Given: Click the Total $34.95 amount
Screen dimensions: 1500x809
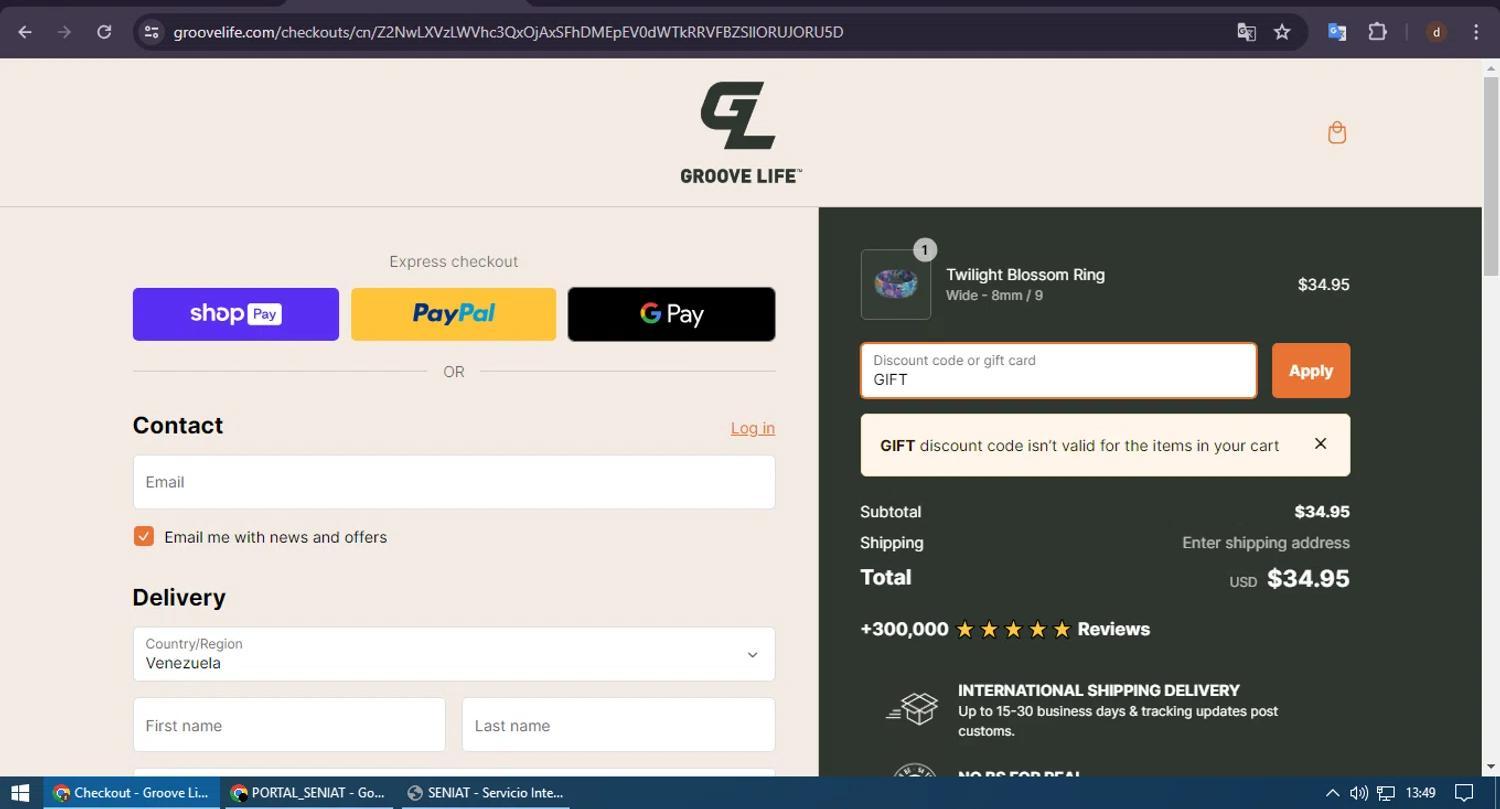Looking at the screenshot, I should coord(1308,578).
